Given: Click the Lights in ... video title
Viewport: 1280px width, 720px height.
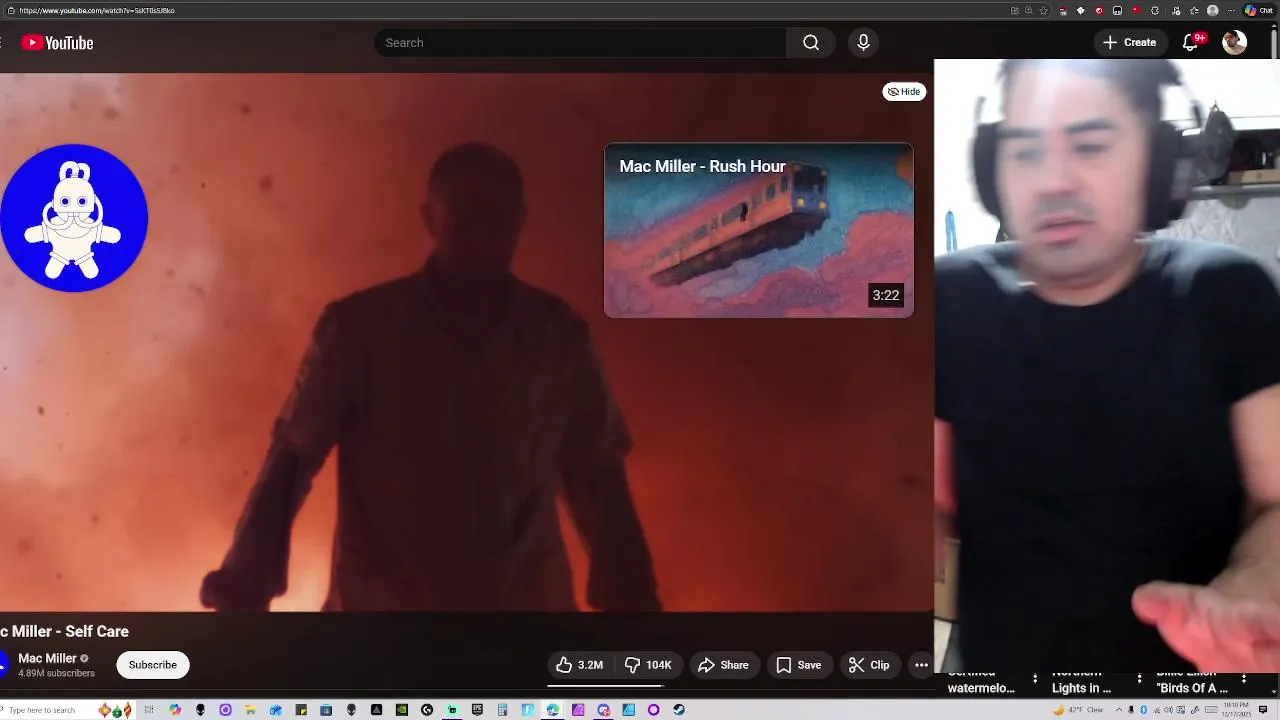Looking at the screenshot, I should coord(1081,688).
